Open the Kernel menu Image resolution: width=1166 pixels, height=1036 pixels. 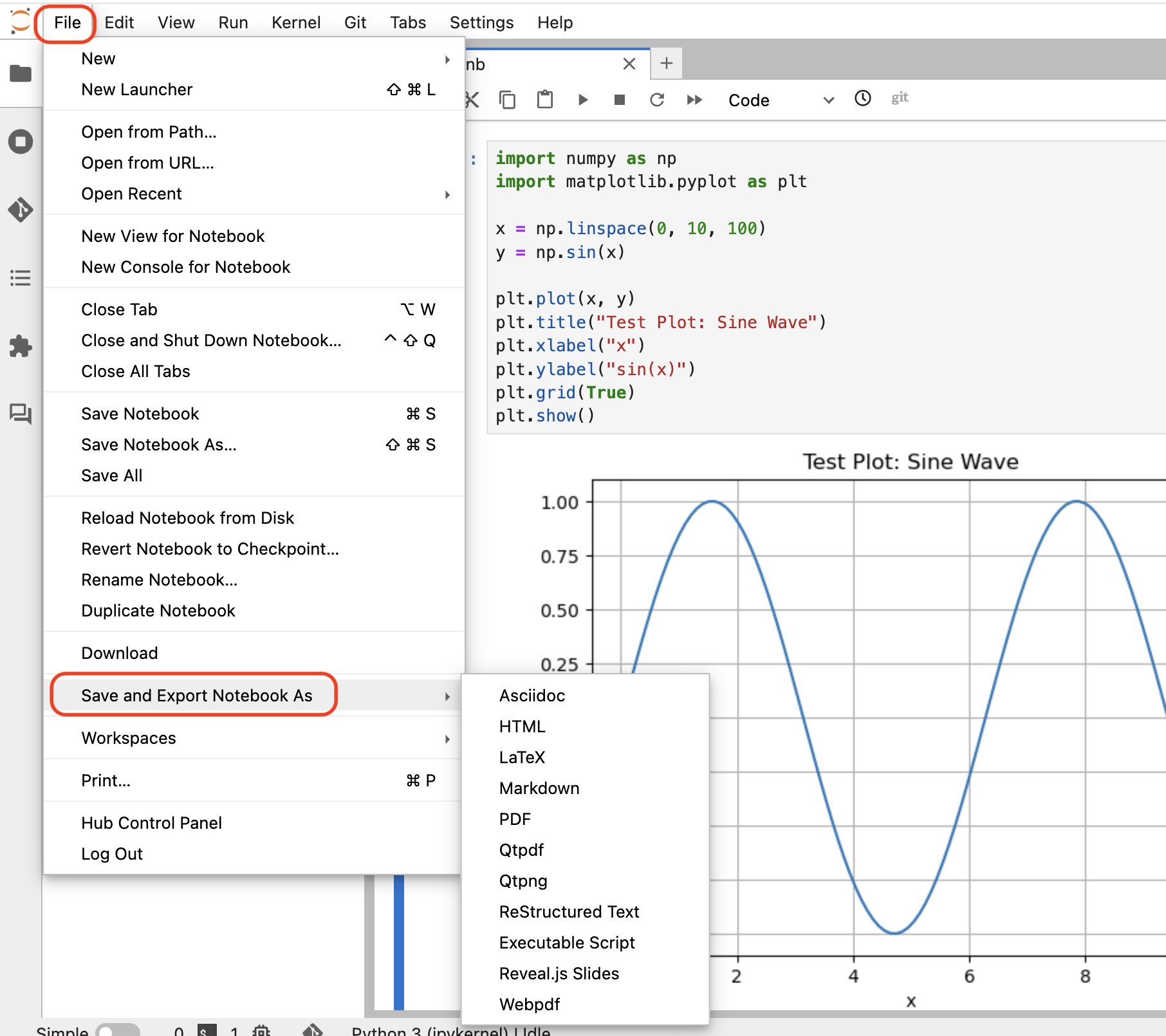point(296,23)
